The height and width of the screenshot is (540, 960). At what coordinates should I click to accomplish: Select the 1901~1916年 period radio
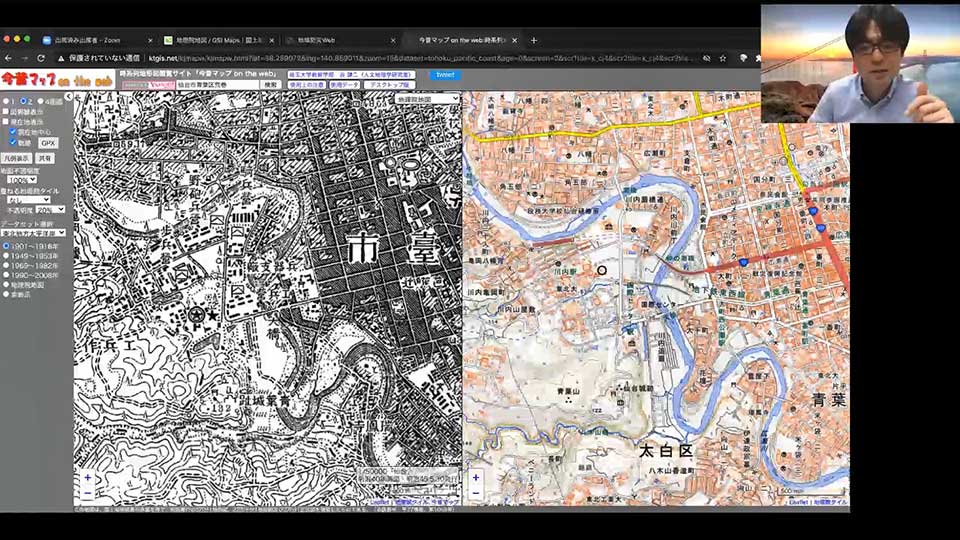(6, 246)
